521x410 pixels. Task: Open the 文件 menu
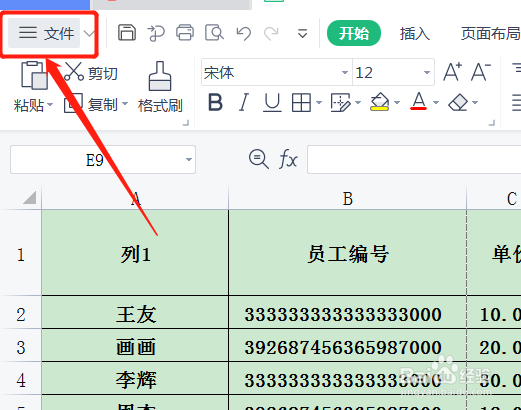(44, 33)
